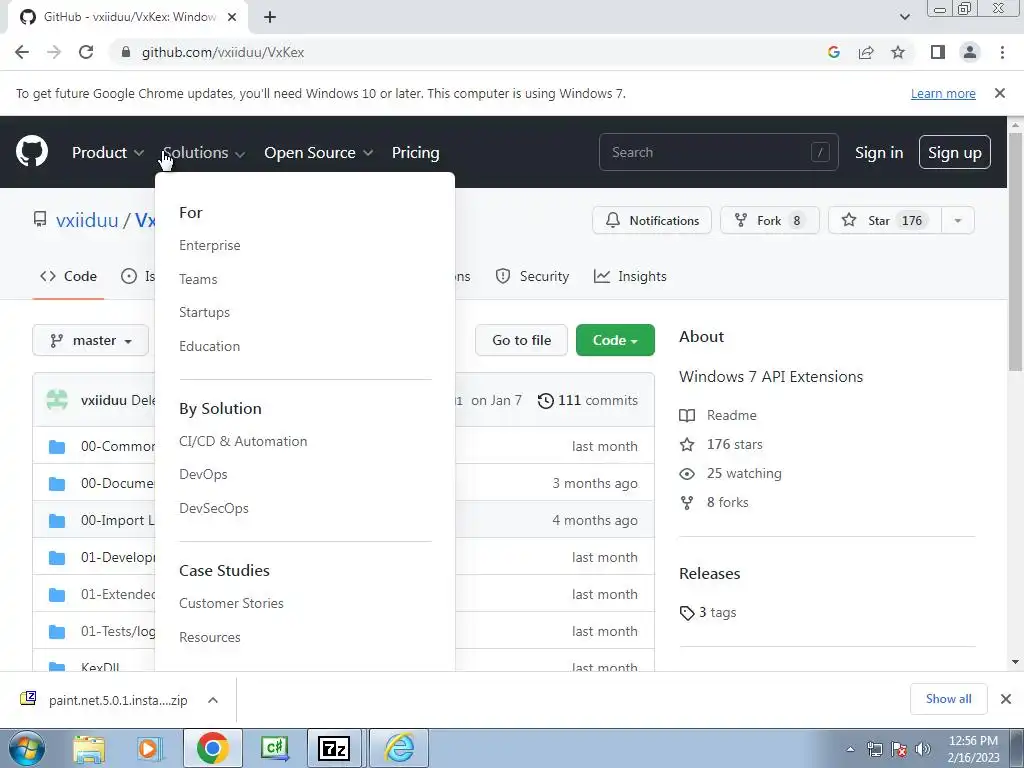Dismiss the Chrome update notice bar

click(999, 93)
